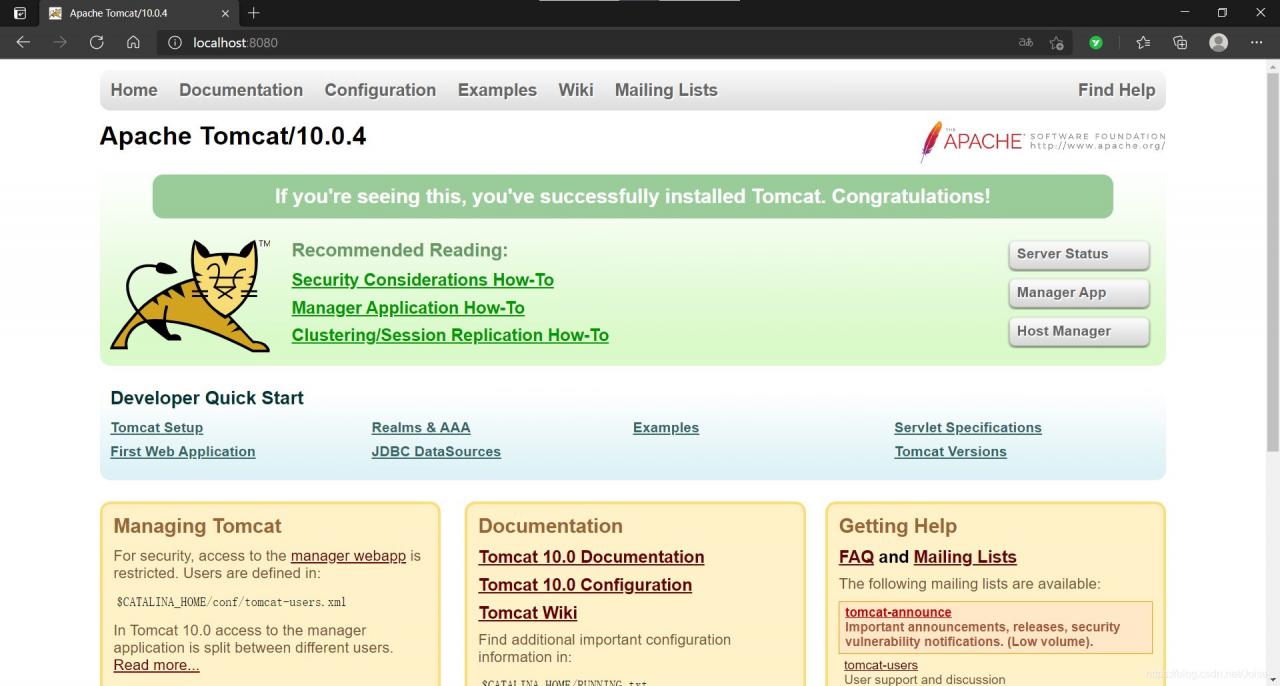
Task: Click the Server Status button
Action: click(1079, 254)
